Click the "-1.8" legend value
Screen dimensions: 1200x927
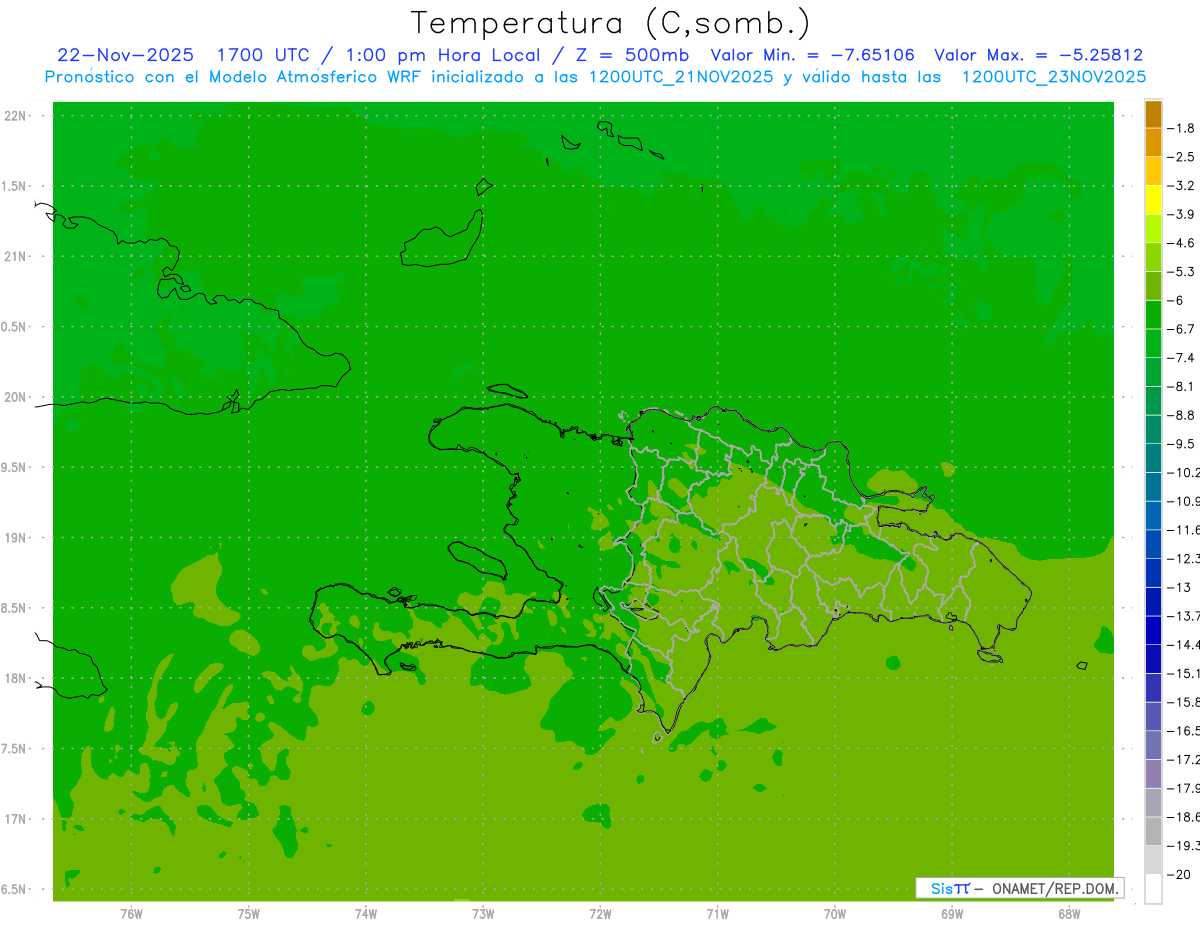coord(1181,128)
